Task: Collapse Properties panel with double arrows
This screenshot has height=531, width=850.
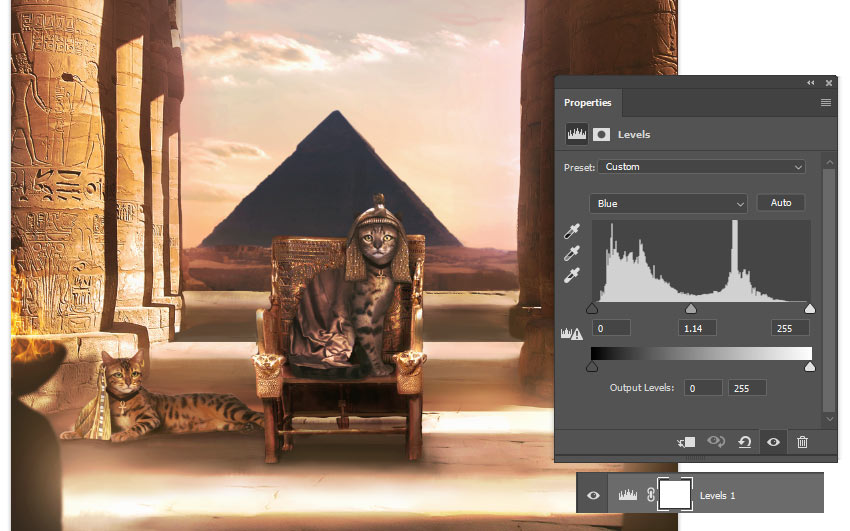Action: click(x=810, y=83)
